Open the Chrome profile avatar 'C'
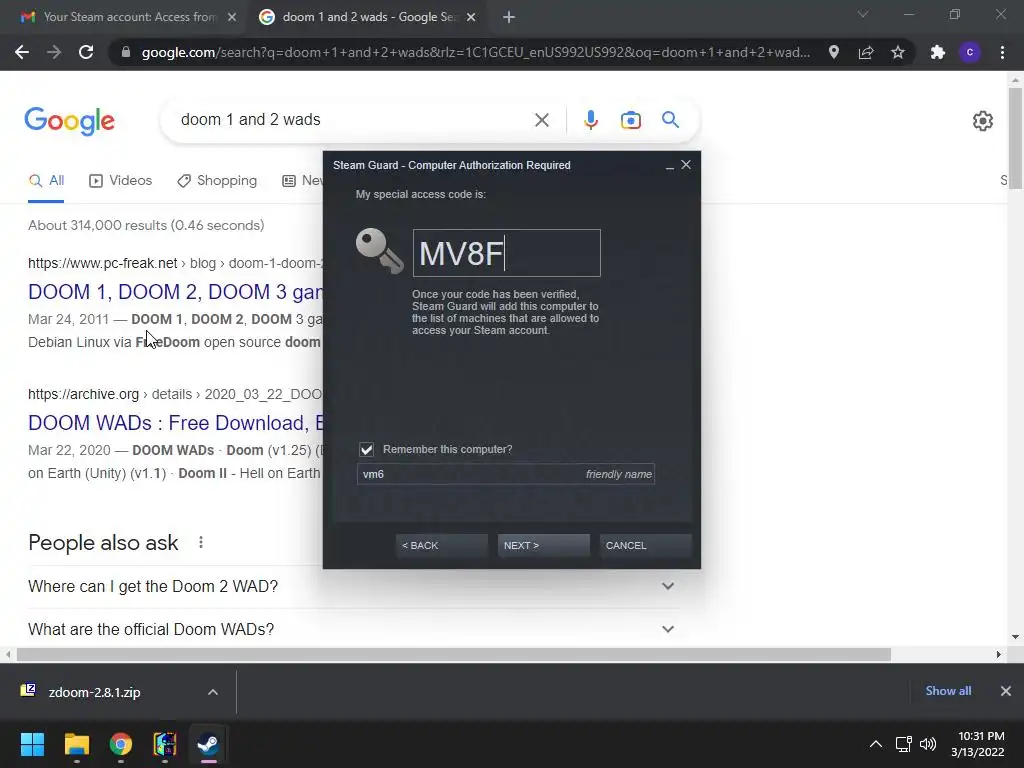The height and width of the screenshot is (768, 1024). (970, 52)
